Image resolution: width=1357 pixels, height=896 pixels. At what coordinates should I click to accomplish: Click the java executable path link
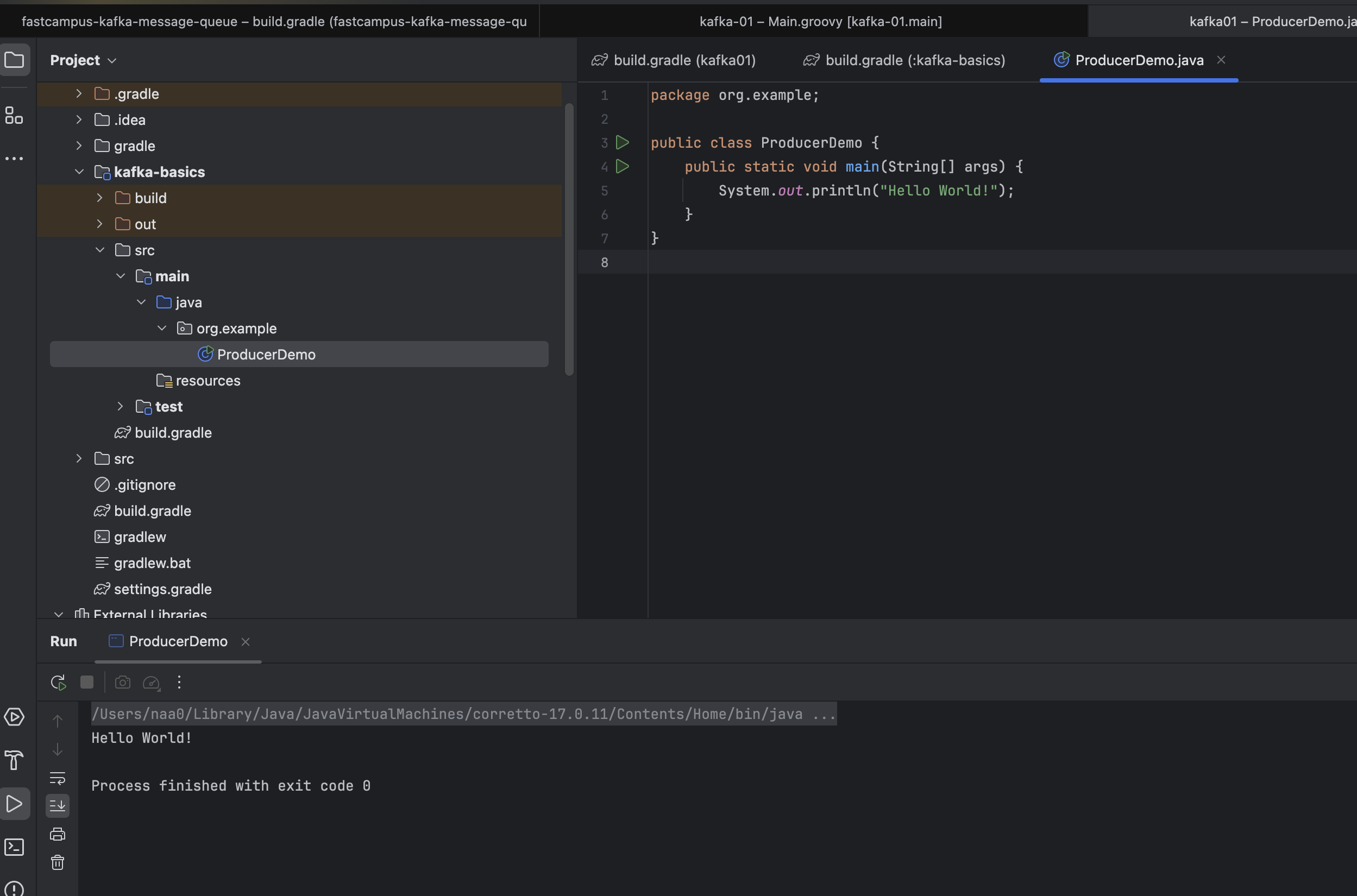[463, 714]
